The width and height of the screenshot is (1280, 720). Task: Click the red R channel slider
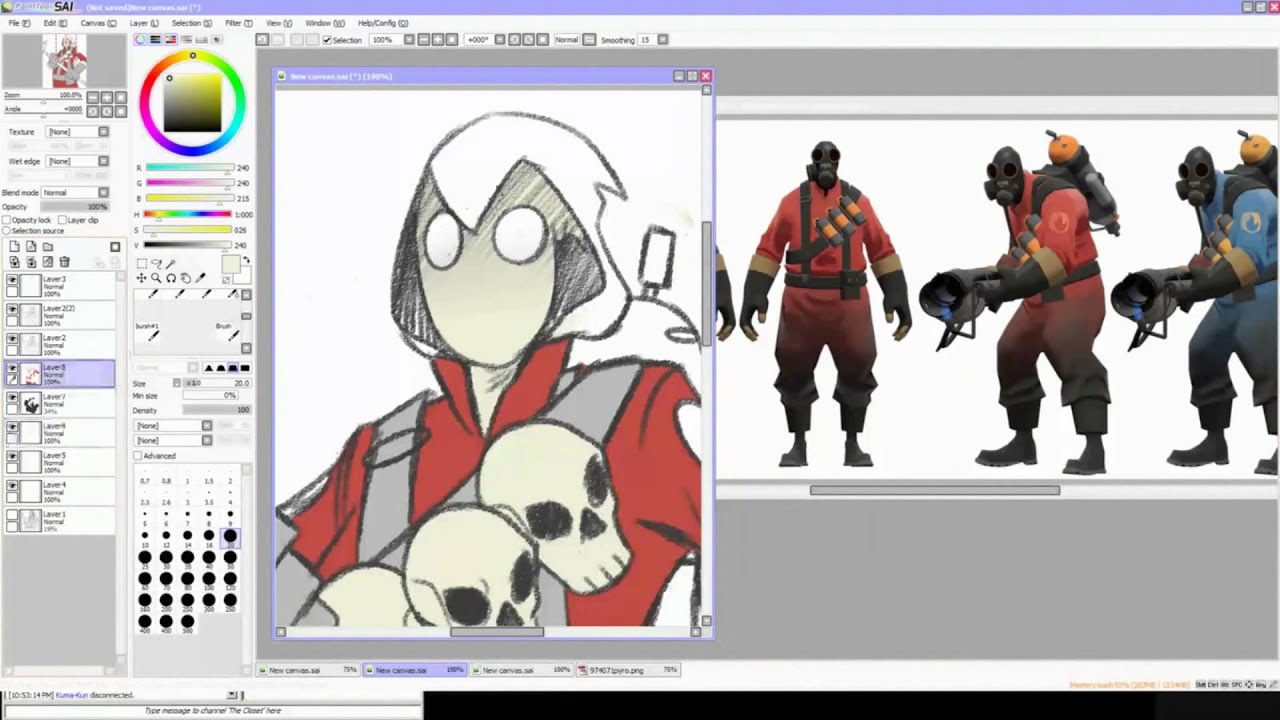(x=189, y=168)
